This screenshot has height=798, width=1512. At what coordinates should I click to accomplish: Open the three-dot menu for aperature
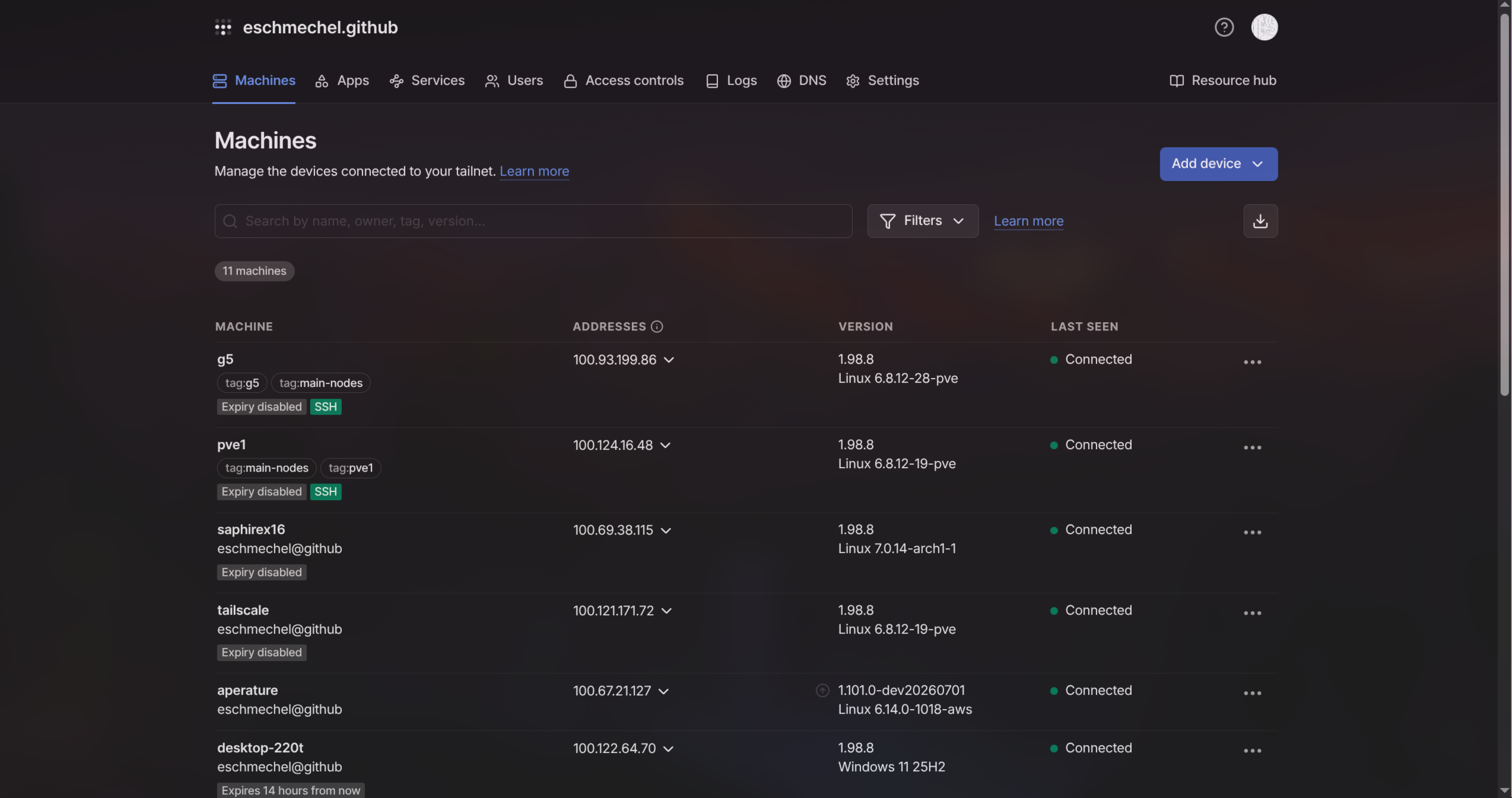1252,693
